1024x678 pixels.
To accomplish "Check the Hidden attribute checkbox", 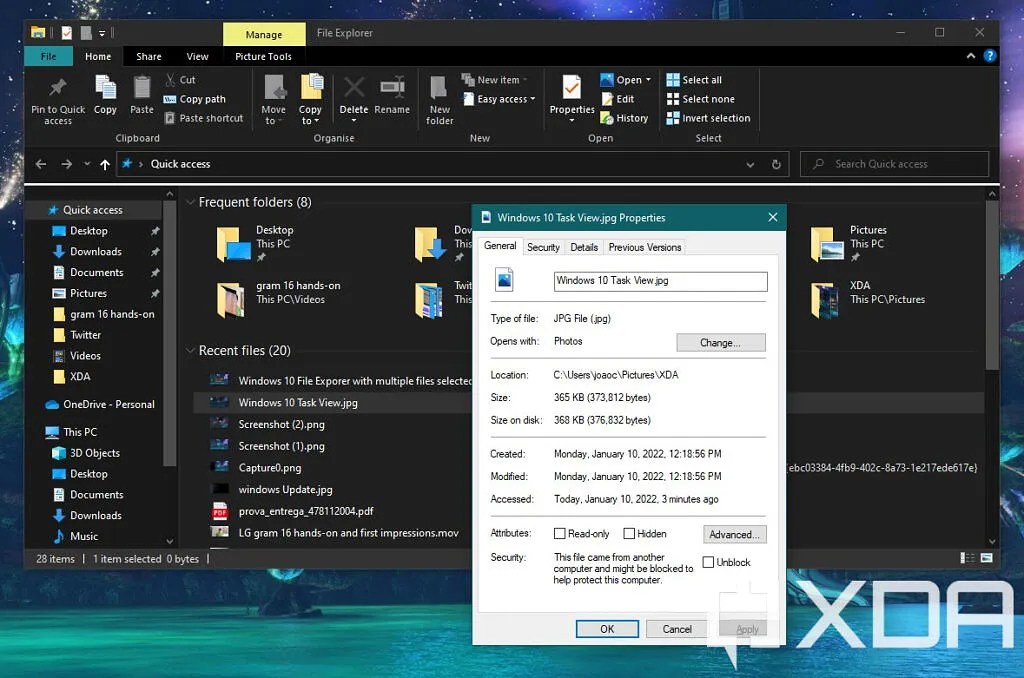I will (x=628, y=533).
